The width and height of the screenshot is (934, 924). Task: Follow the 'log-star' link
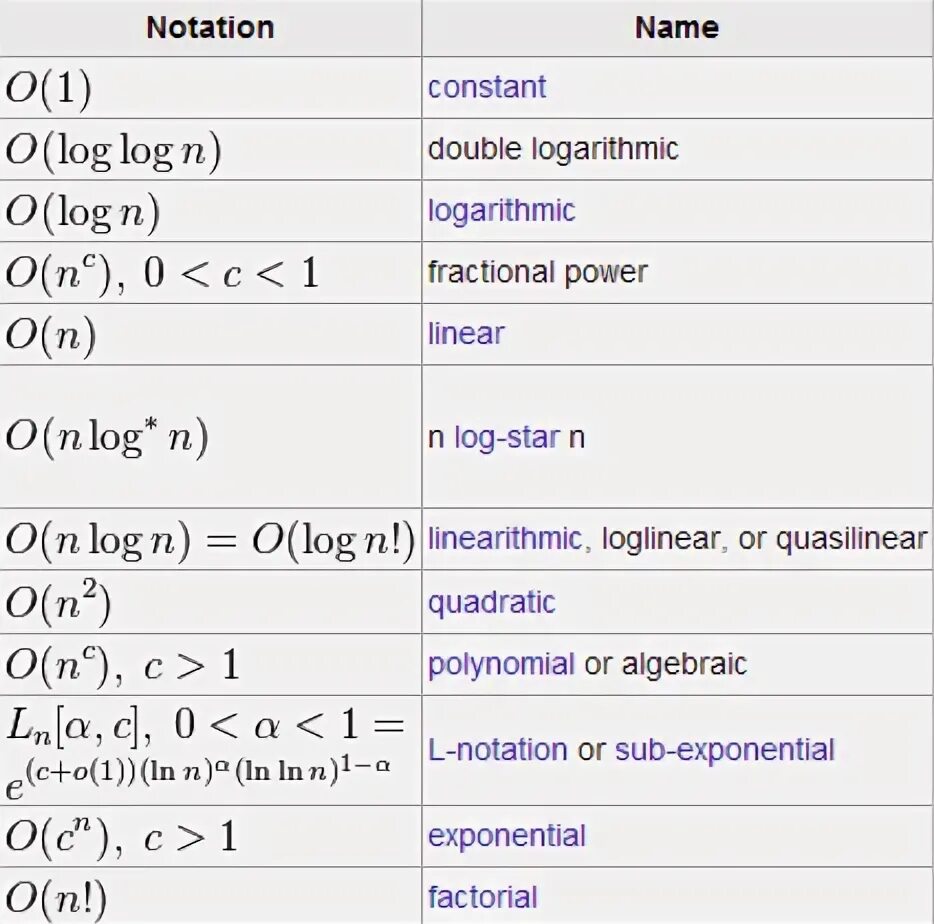pos(507,438)
